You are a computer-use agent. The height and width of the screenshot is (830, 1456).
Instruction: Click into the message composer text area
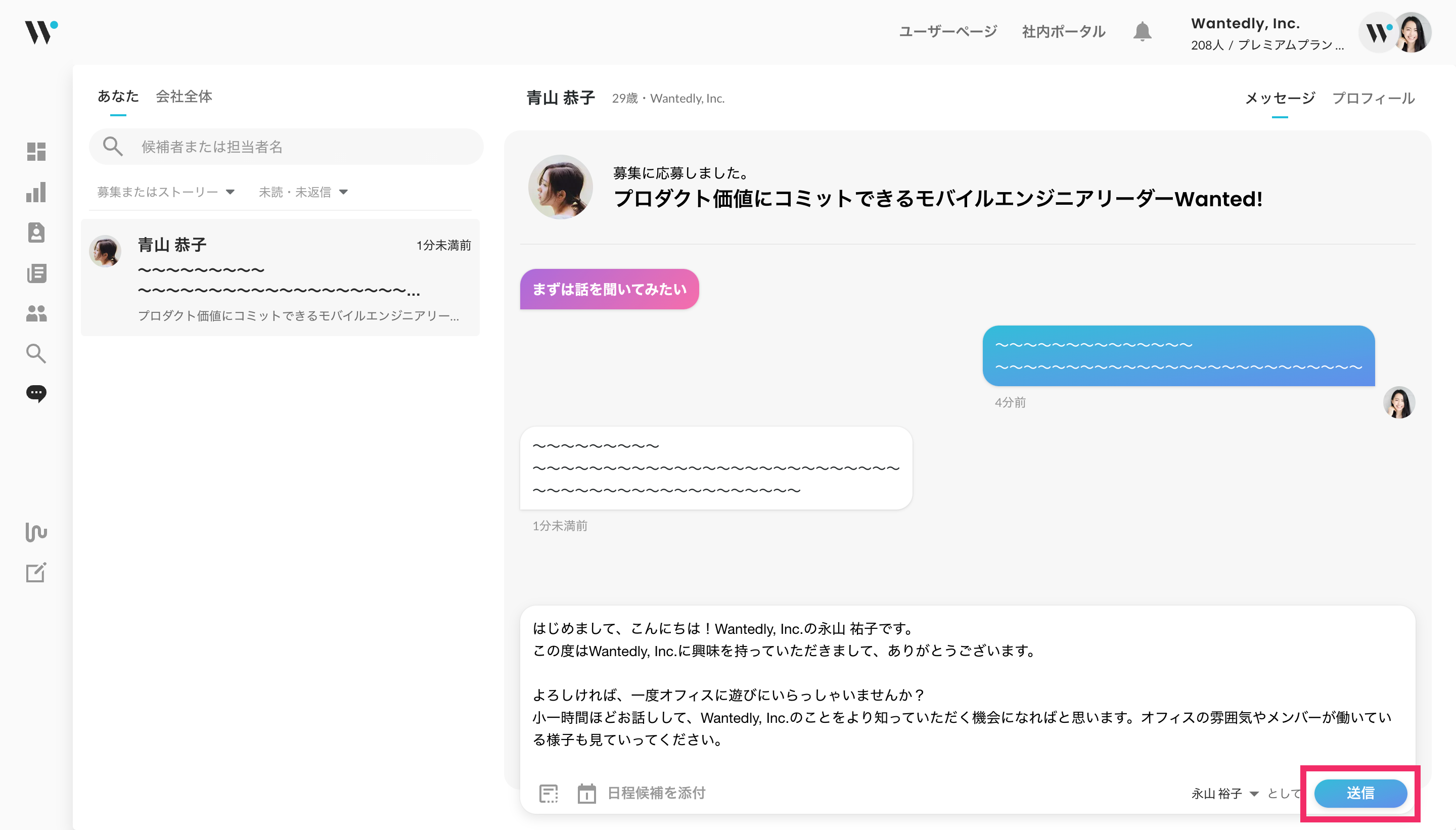[967, 684]
